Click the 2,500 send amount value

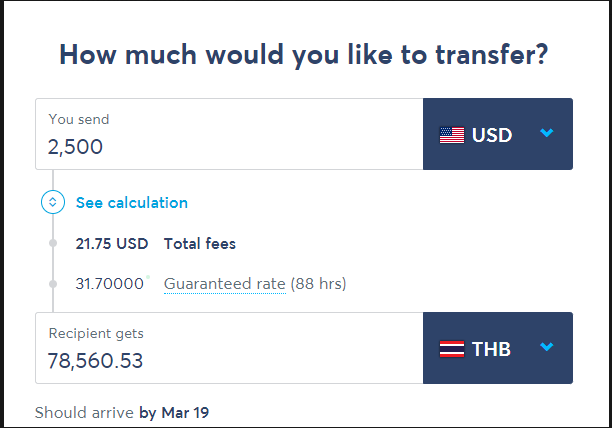pos(75,147)
